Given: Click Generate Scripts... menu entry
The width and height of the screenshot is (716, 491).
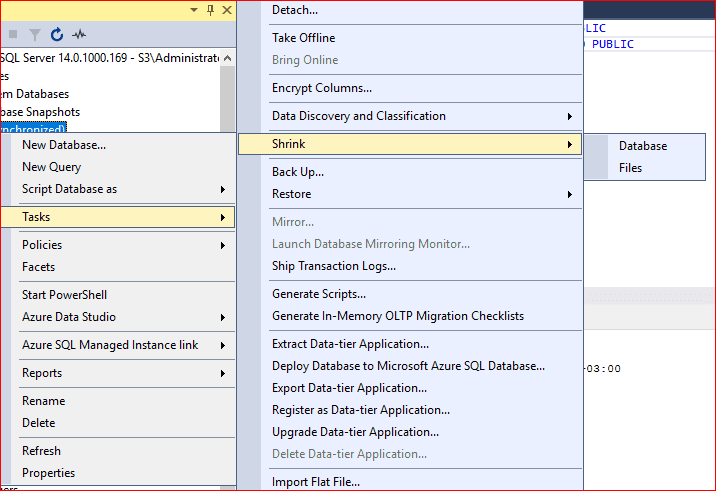Looking at the screenshot, I should (x=319, y=294).
